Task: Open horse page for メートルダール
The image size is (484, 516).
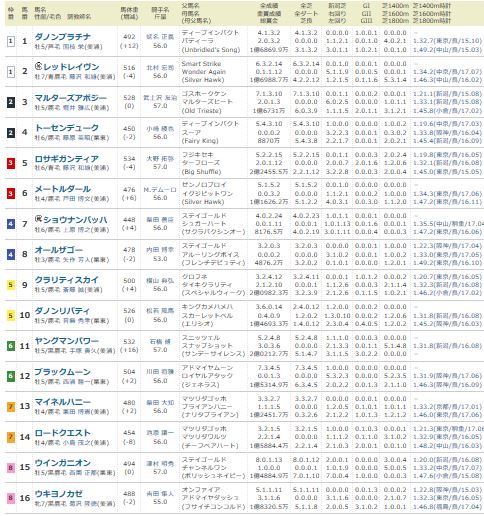Action: (62, 189)
